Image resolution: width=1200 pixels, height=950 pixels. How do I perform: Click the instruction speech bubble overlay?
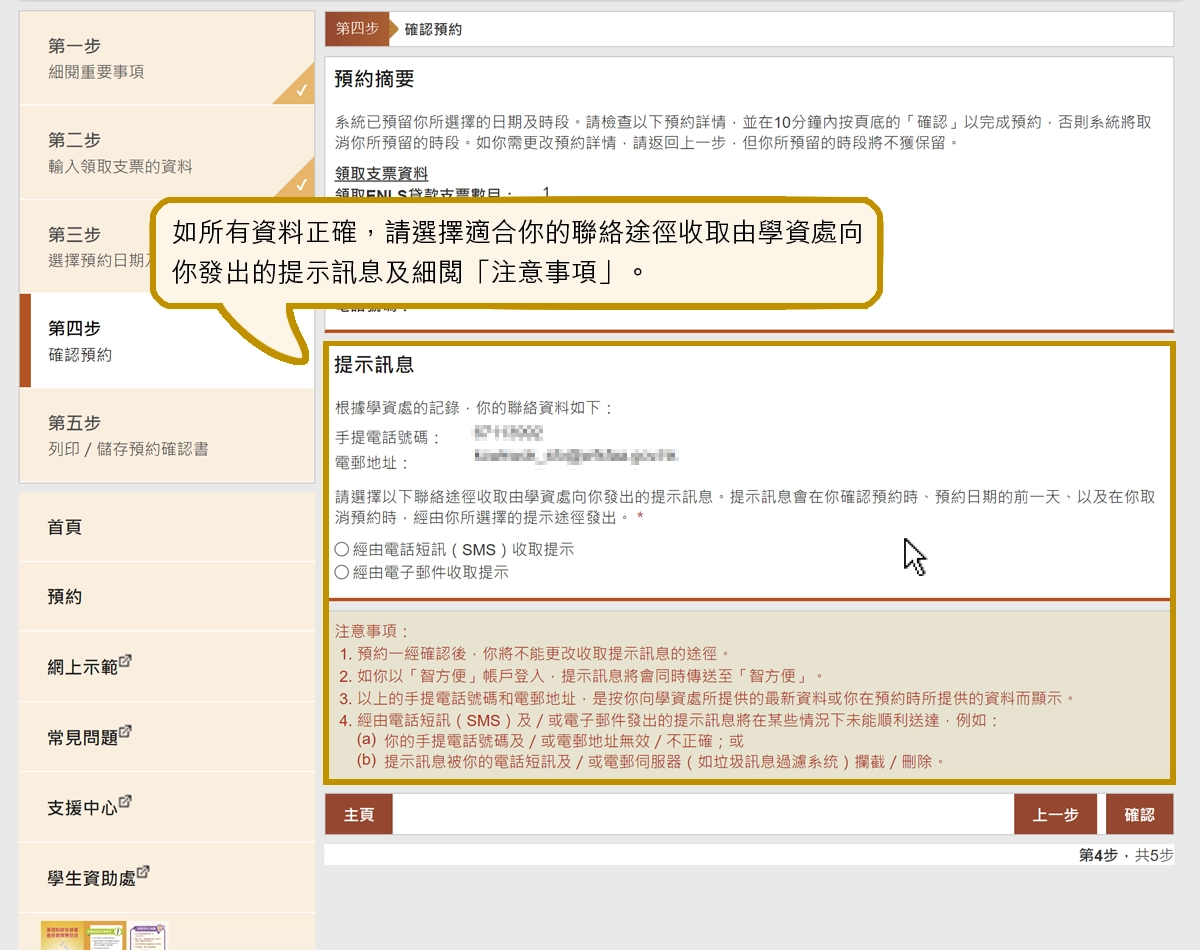(520, 252)
